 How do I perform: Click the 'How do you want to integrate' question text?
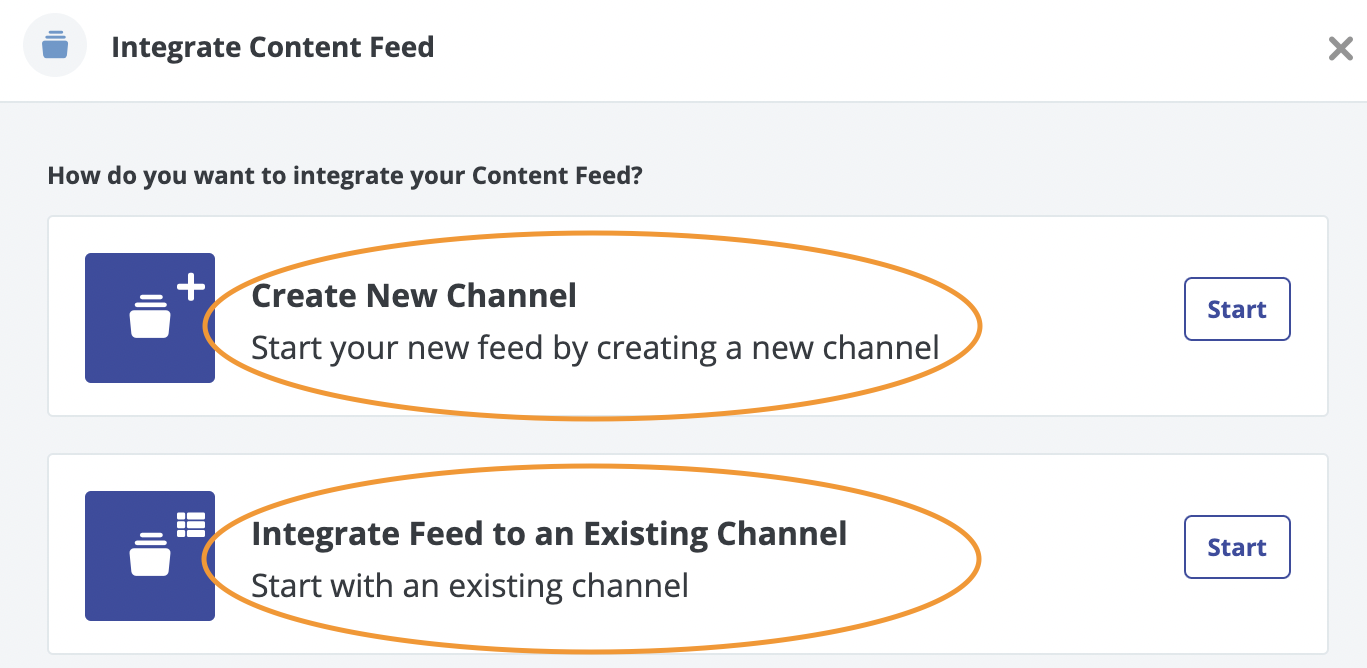(345, 177)
